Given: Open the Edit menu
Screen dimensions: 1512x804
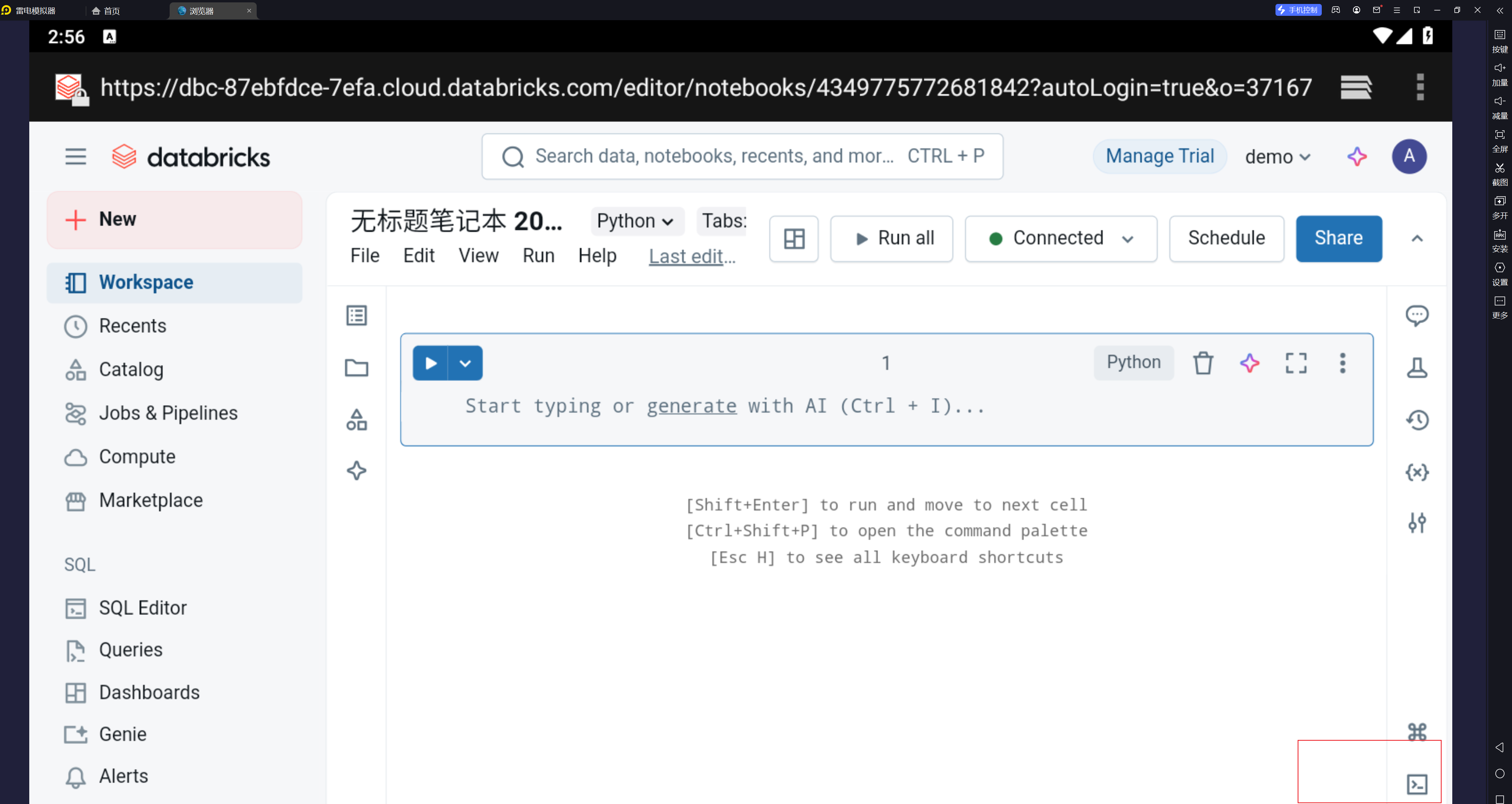Looking at the screenshot, I should (x=418, y=256).
